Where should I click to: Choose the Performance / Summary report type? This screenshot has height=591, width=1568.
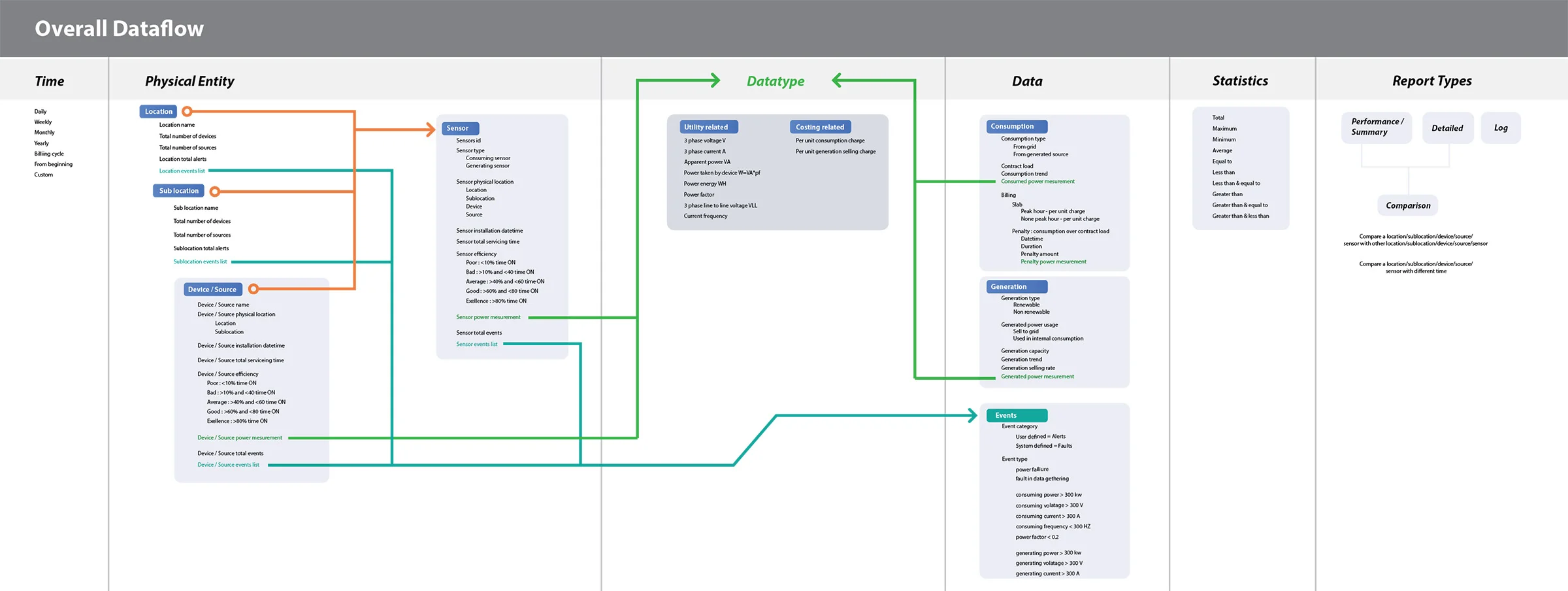(1377, 127)
